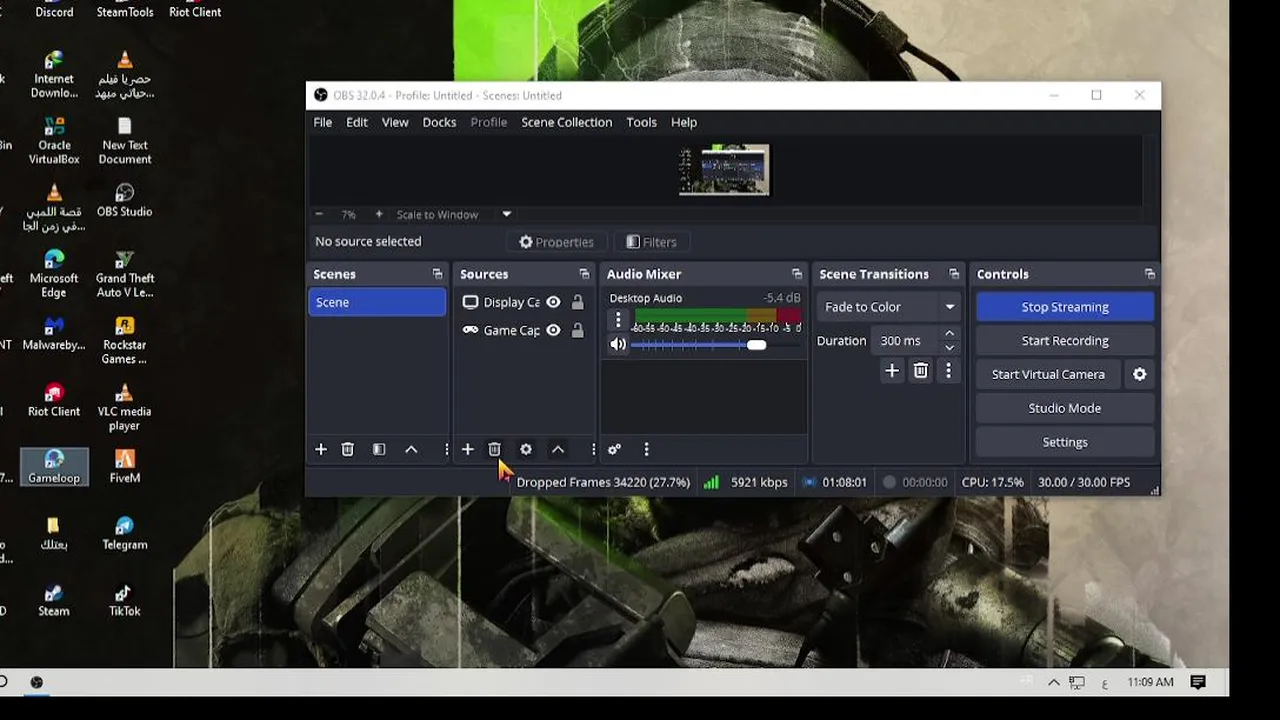
Task: Float the Sources dock using its header icon
Action: 584,274
